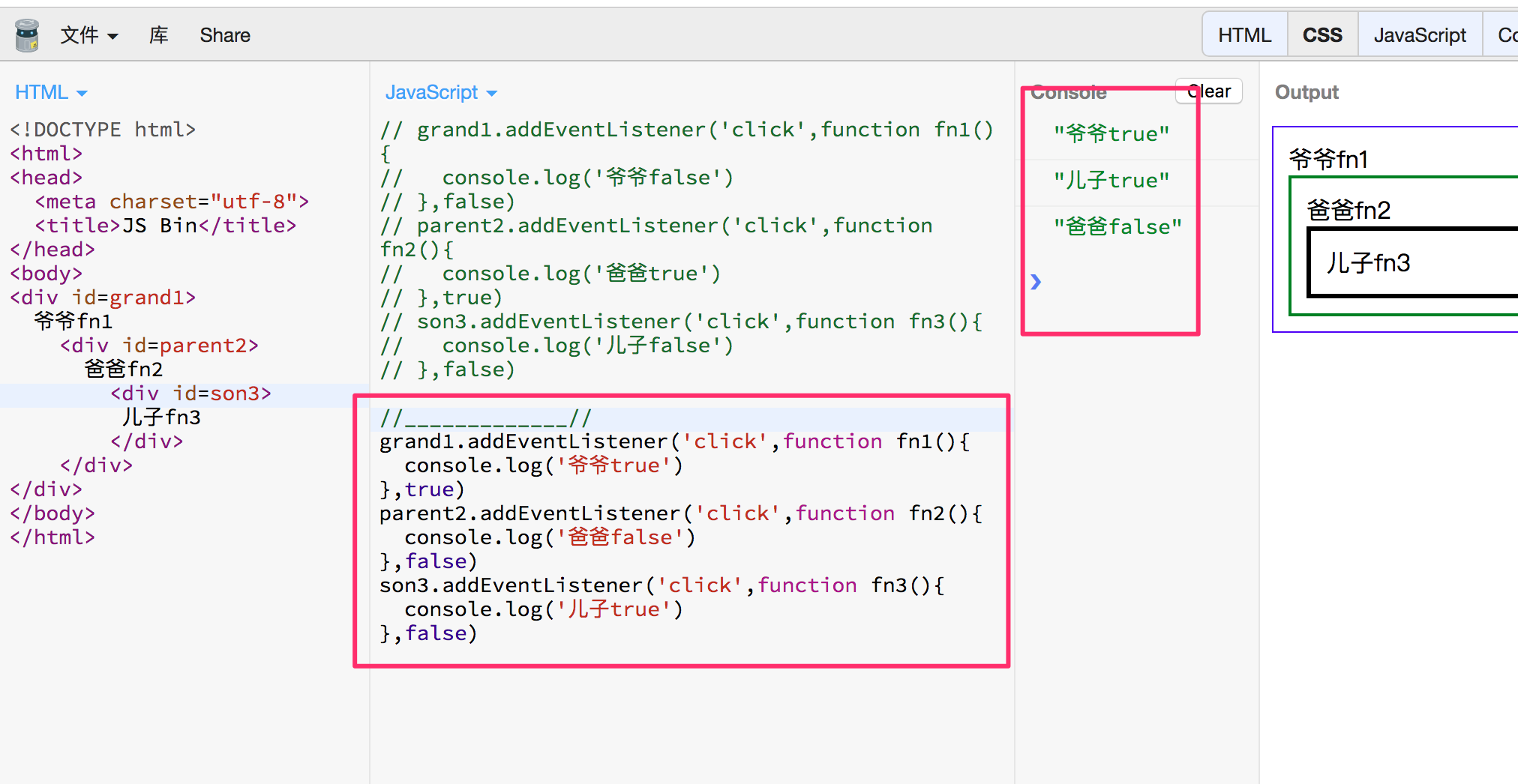This screenshot has width=1518, height=784.
Task: Click the "爸爸false" console log entry
Action: 1117,227
